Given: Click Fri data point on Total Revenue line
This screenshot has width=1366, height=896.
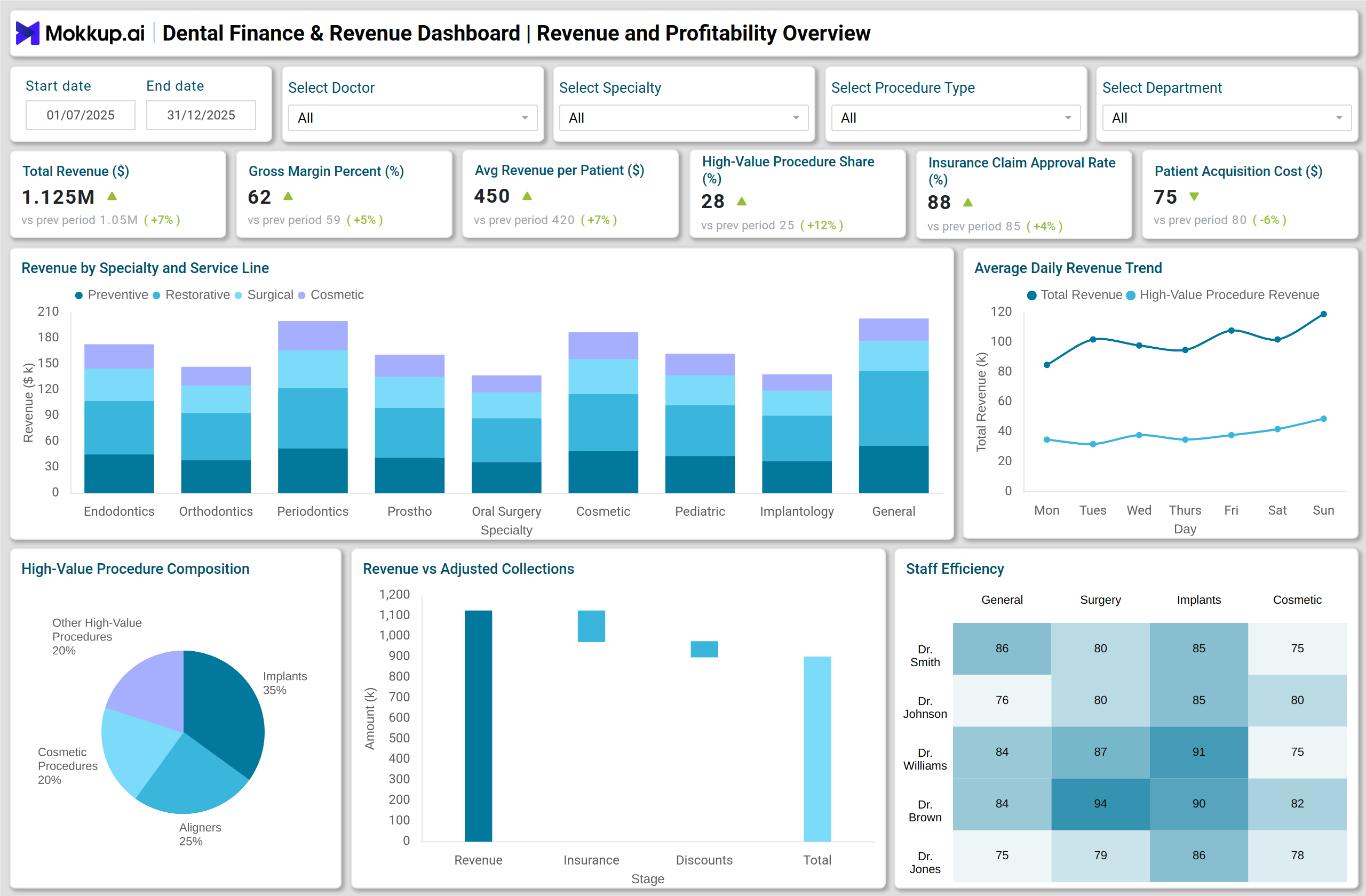Looking at the screenshot, I should pyautogui.click(x=1231, y=331).
